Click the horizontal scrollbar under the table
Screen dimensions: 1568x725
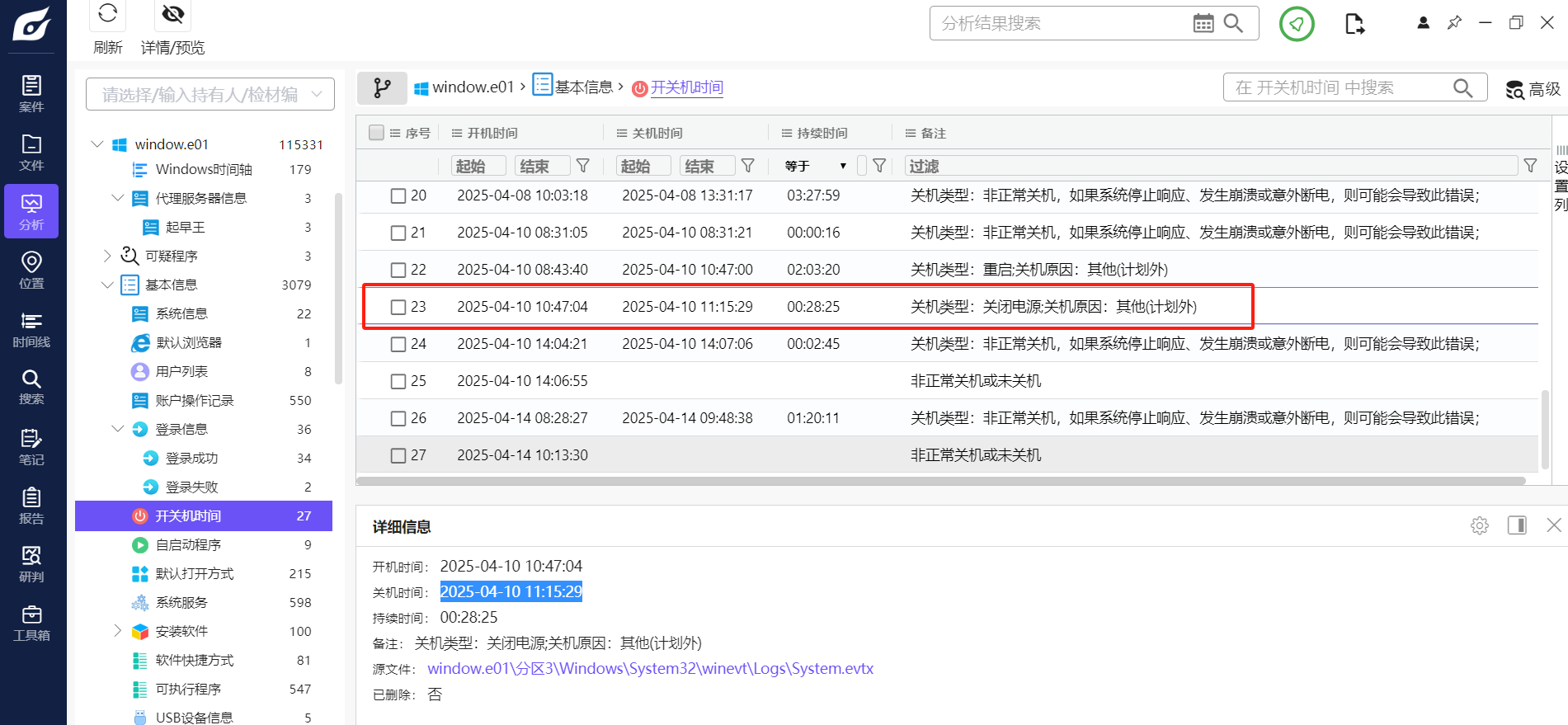click(x=941, y=481)
